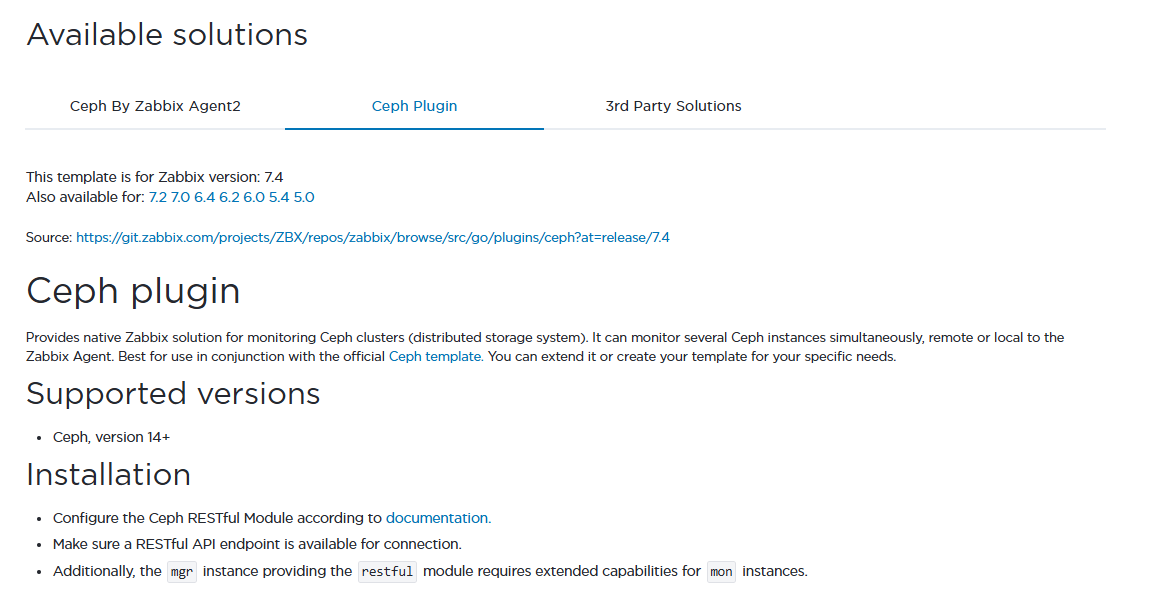The image size is (1149, 591).
Task: Click 'This template is for Zabbix version: 7.4'
Action: point(155,177)
